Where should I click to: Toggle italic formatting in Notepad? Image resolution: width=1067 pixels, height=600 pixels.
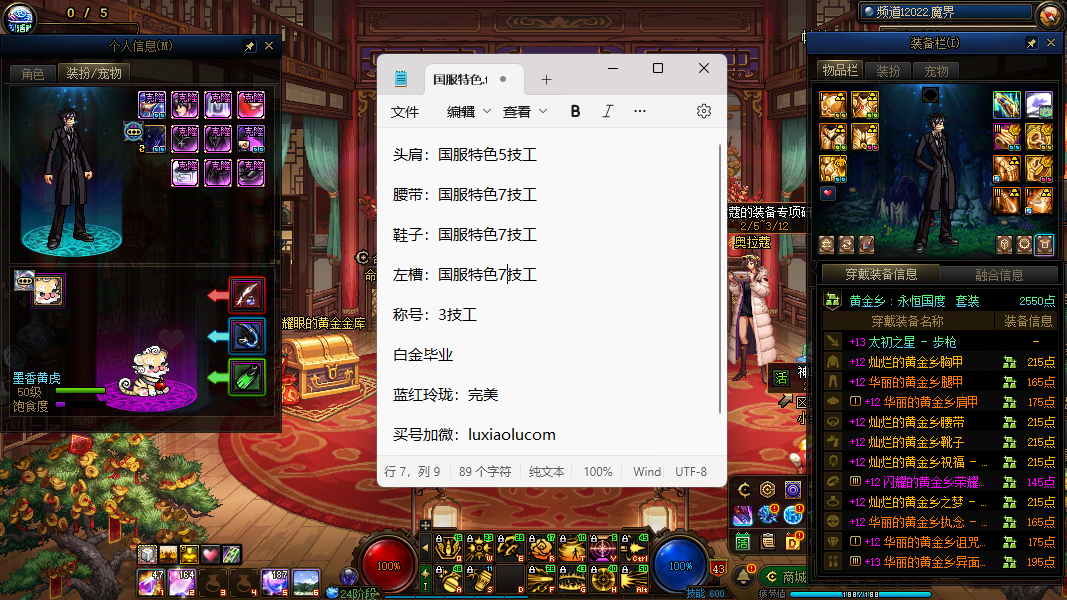click(x=607, y=111)
